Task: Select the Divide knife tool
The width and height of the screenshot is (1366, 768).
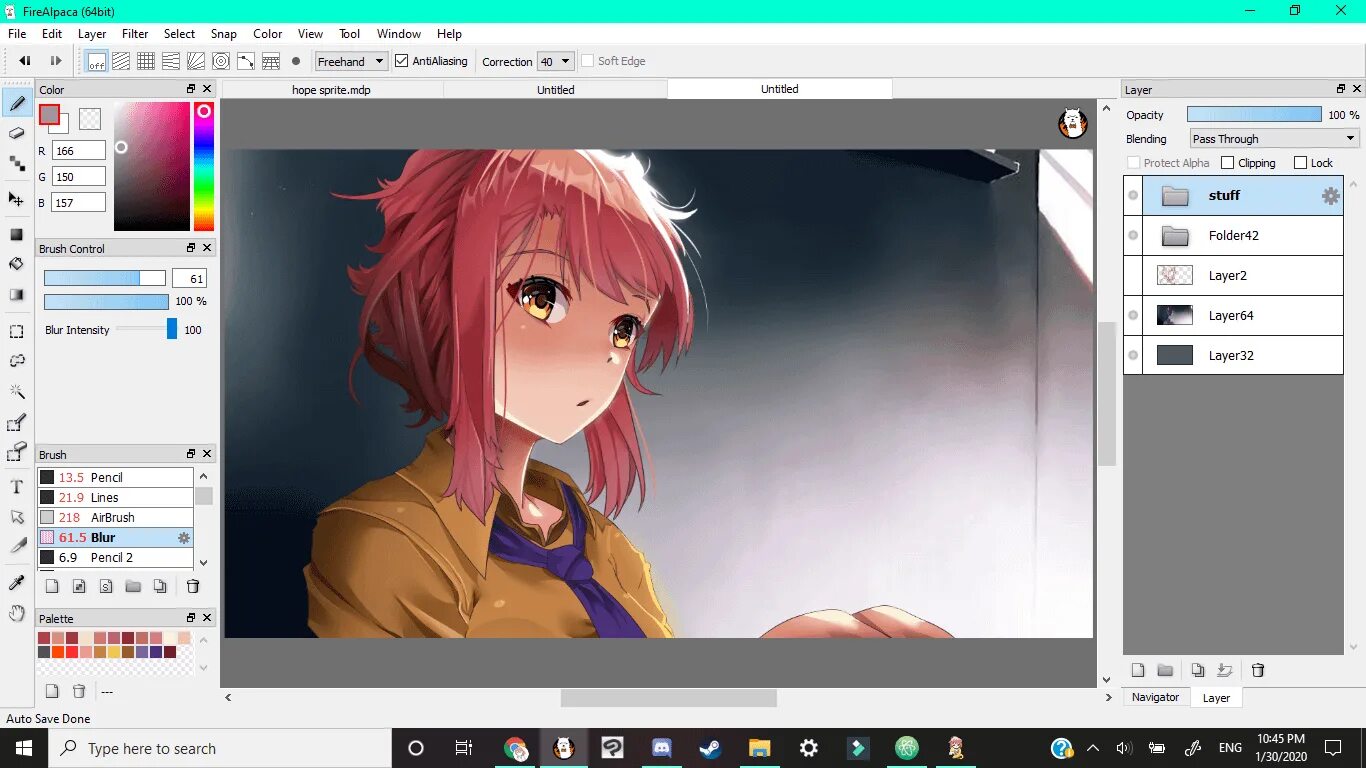Action: click(x=17, y=547)
